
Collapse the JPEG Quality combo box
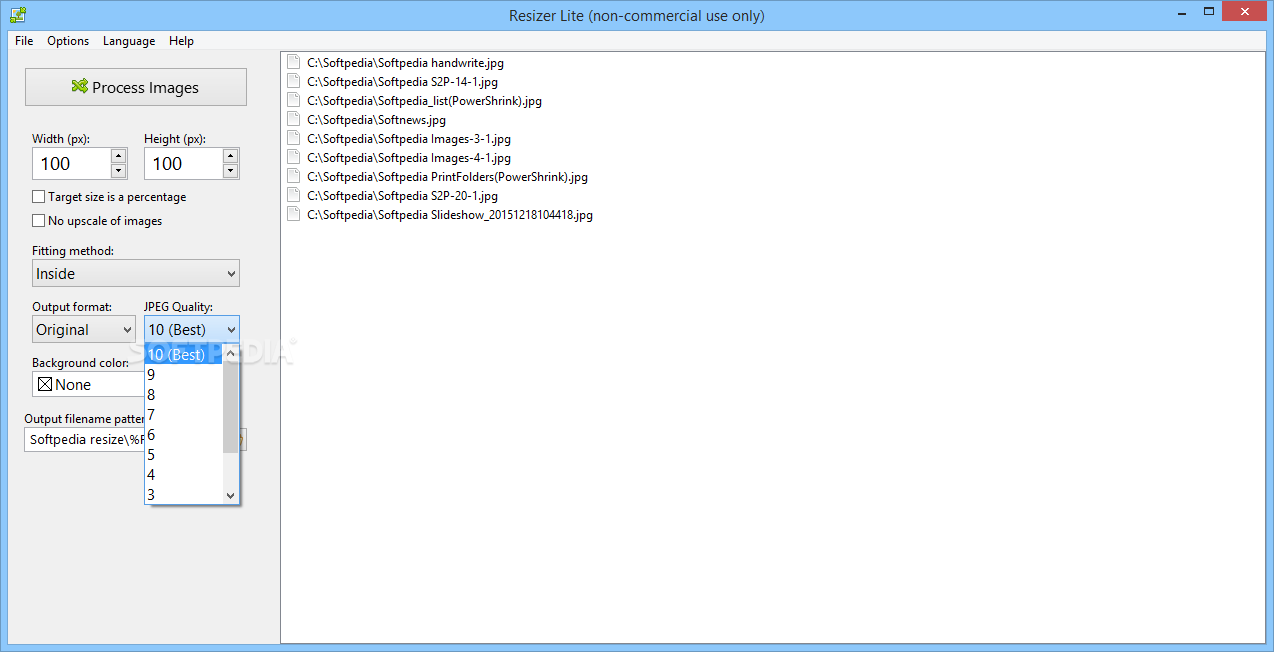point(192,329)
